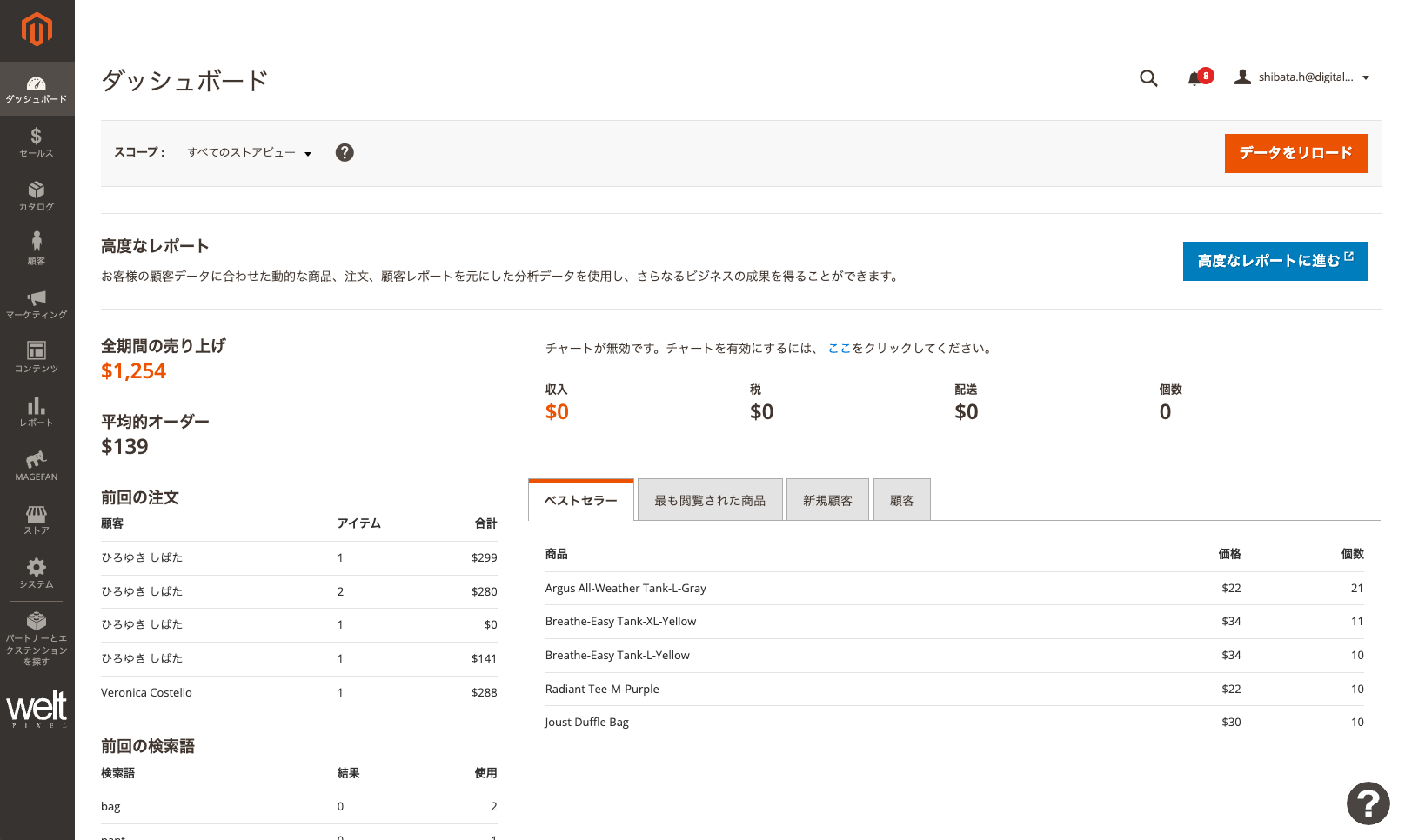Screen dimensions: 1405x840
Task: Click ここ to enable the chart
Action: click(x=839, y=348)
